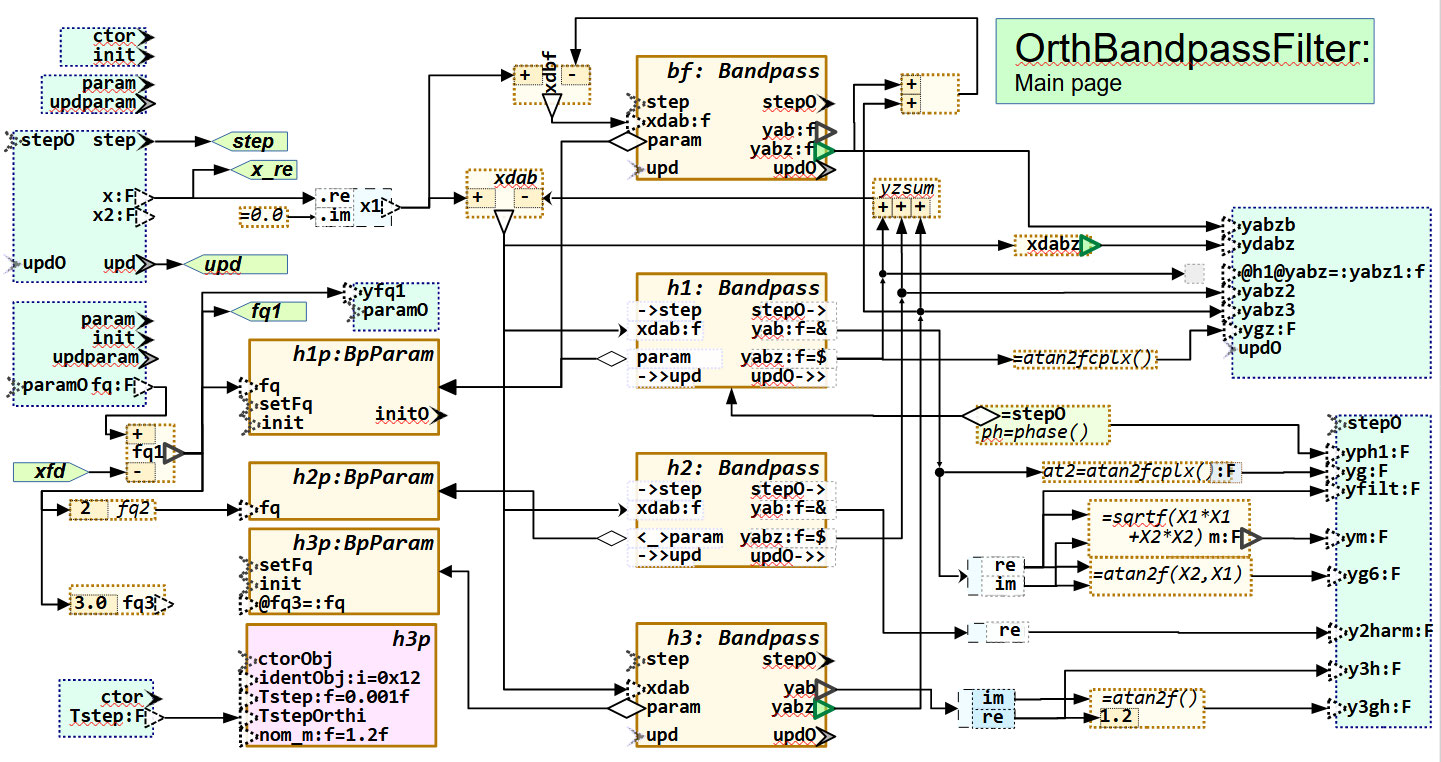The image size is (1441, 762).
Task: Select the diamond beside h2 Bandpass param
Action: (x=611, y=538)
